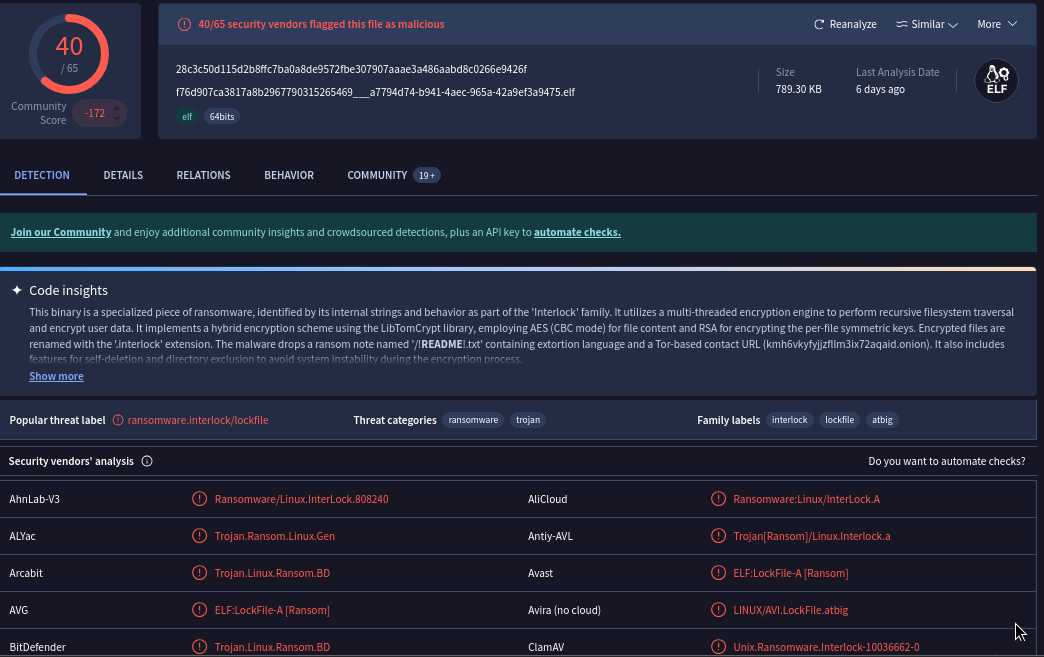
Task: Click the 19+ community count badge
Action: (427, 175)
